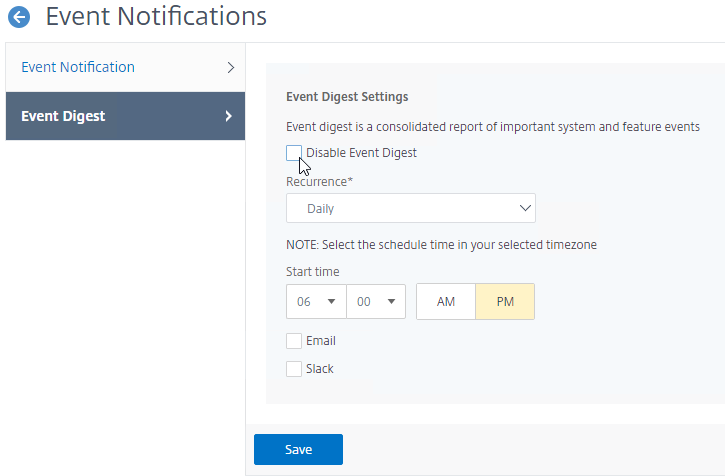
Task: Click the chevron beside Event Notification
Action: point(231,68)
